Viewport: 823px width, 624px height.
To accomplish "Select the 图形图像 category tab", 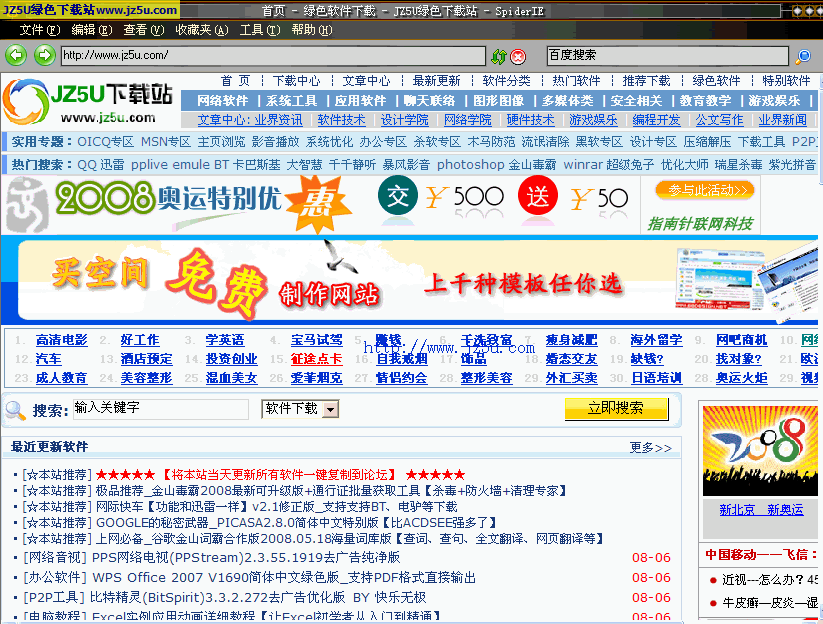I will [x=498, y=101].
